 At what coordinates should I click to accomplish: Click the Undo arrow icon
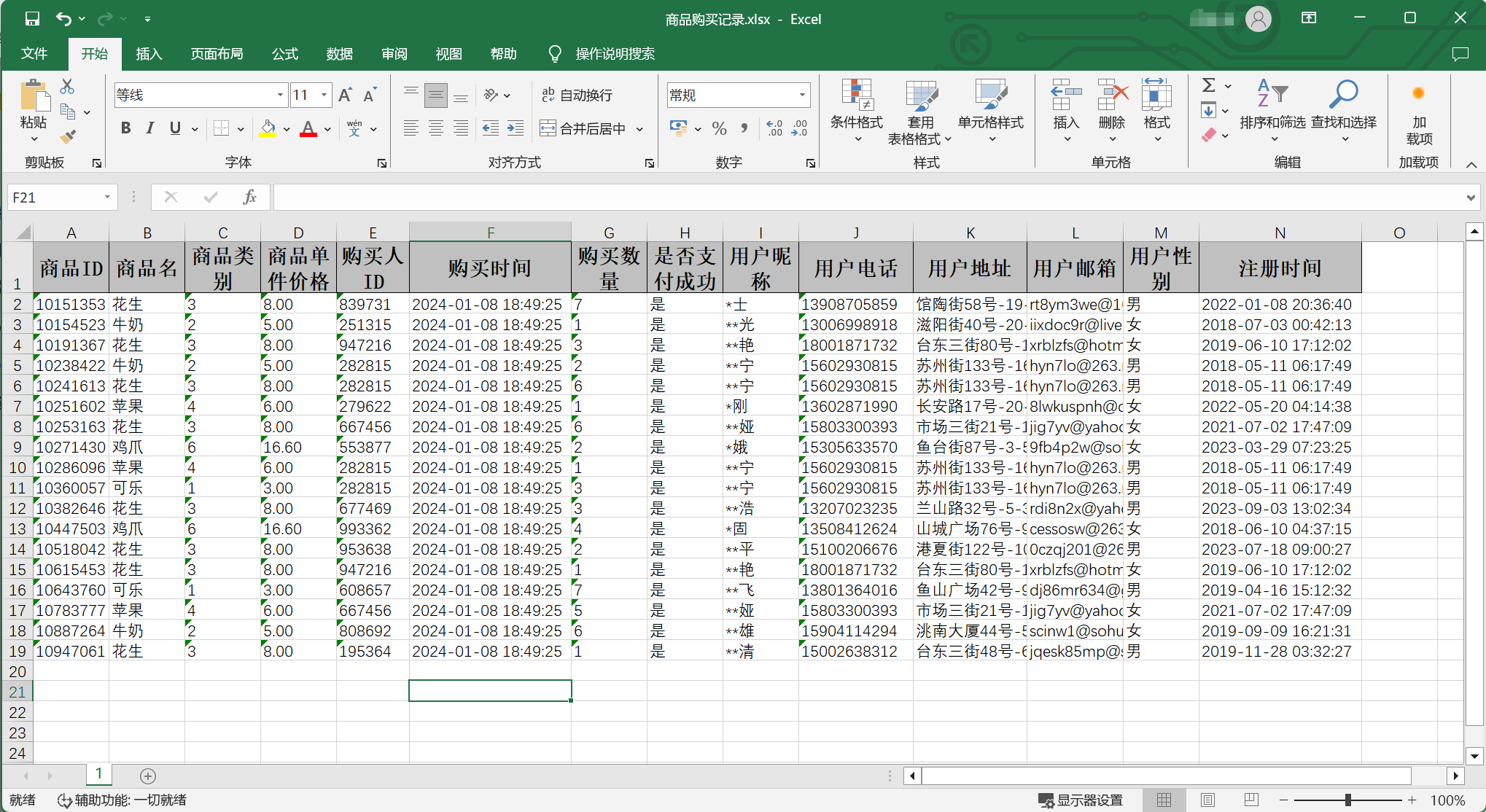point(64,19)
